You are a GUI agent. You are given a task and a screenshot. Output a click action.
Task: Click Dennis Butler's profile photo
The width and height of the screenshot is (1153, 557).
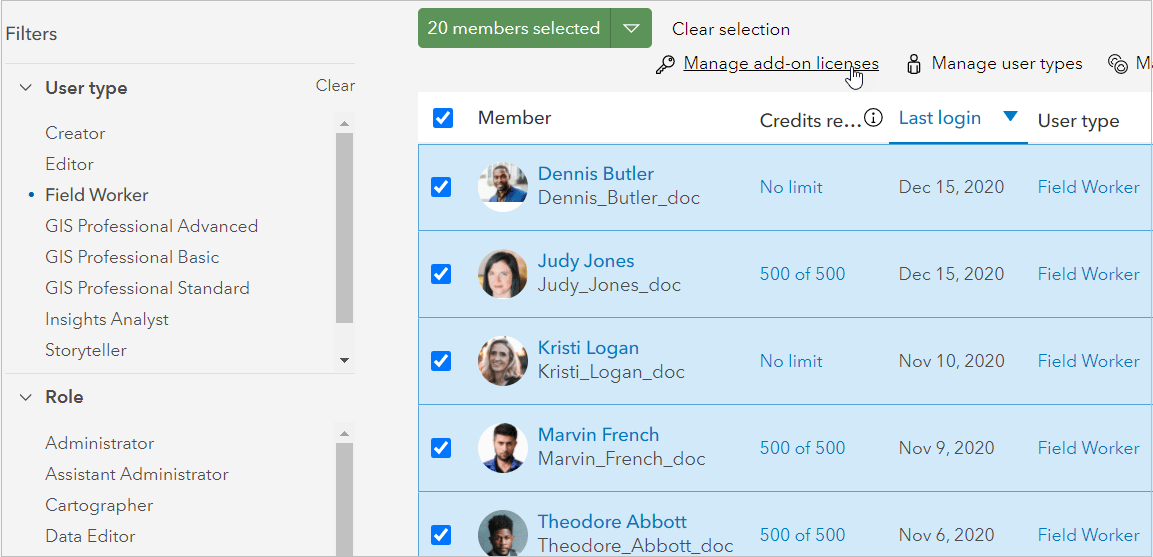click(x=503, y=187)
